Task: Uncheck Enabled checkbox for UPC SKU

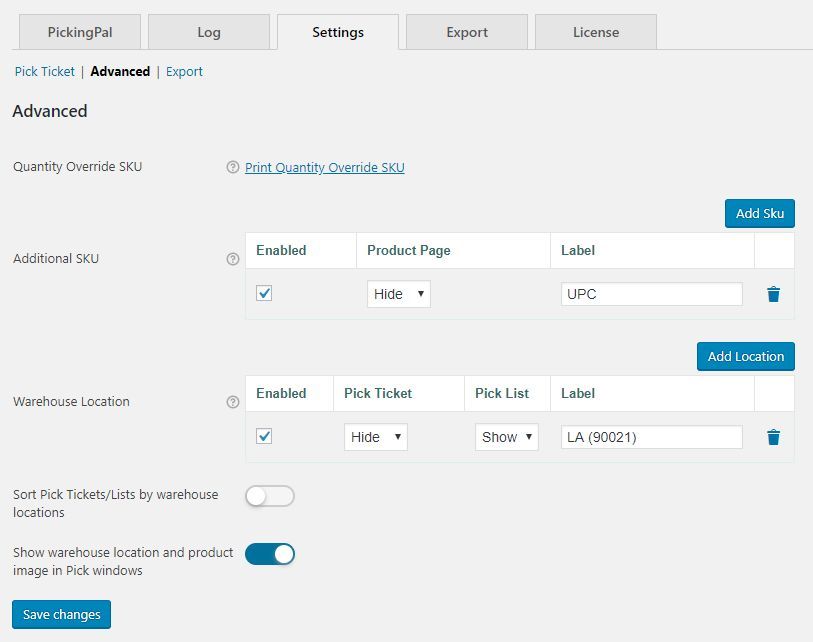Action: click(264, 294)
